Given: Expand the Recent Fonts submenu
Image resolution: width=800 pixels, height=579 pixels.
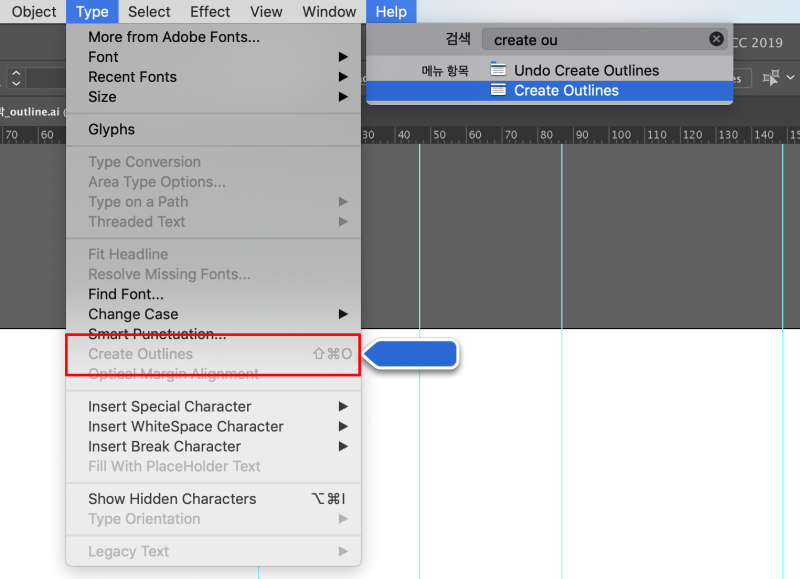Looking at the screenshot, I should click(x=213, y=77).
